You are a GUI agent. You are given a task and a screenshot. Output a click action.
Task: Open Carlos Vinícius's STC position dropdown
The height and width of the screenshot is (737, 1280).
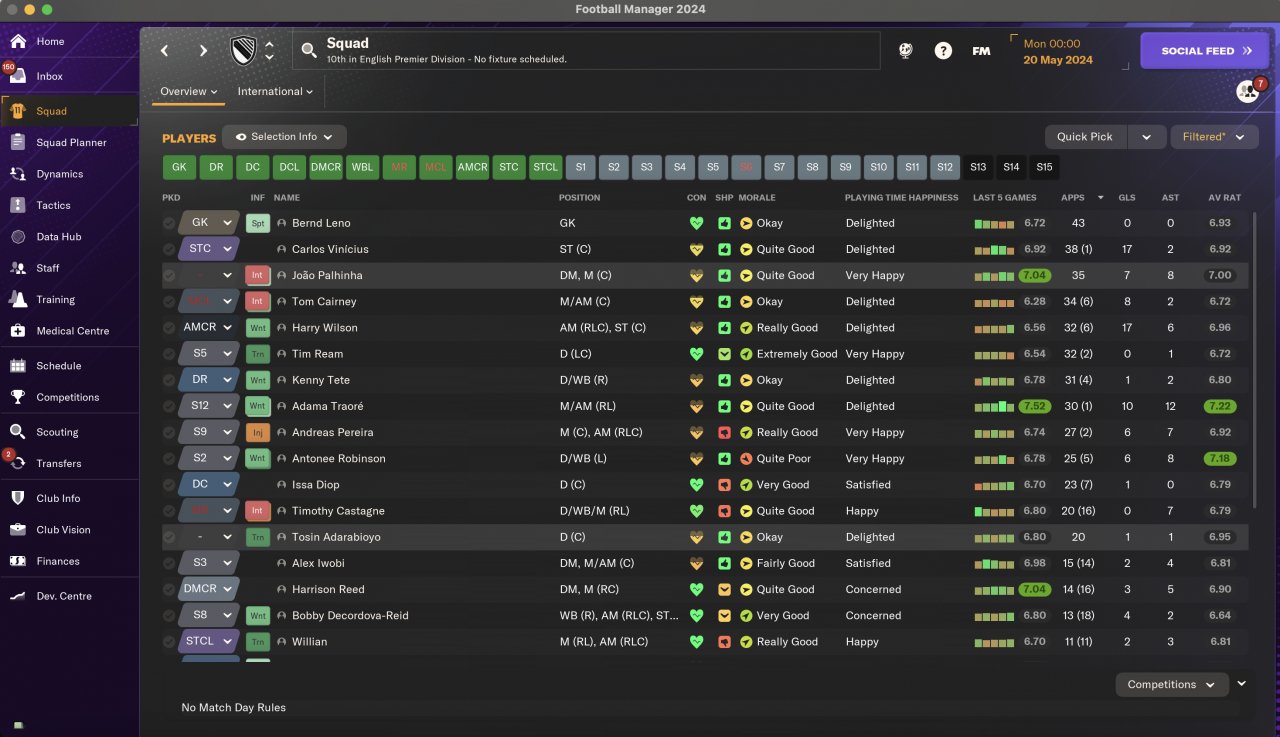pos(209,249)
